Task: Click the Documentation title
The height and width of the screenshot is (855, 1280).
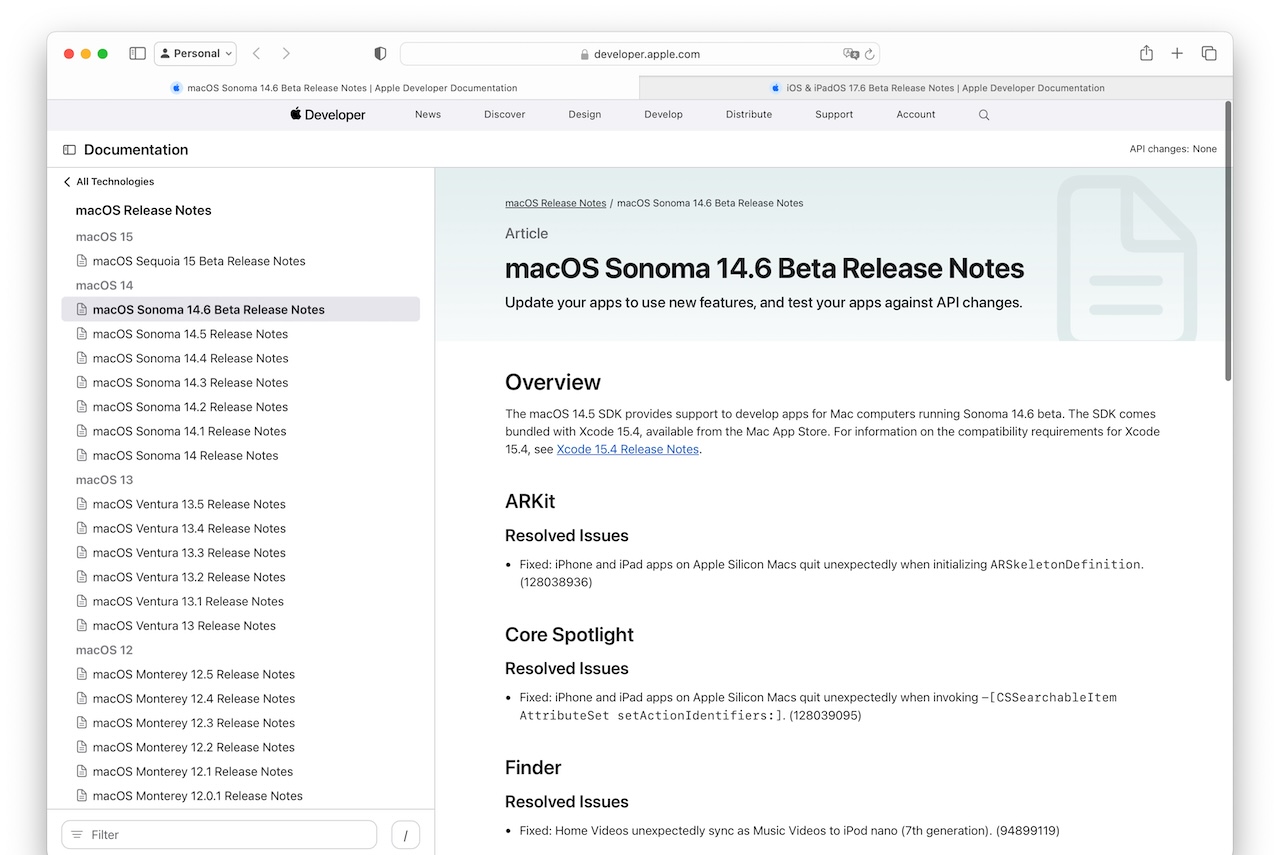Action: [136, 150]
